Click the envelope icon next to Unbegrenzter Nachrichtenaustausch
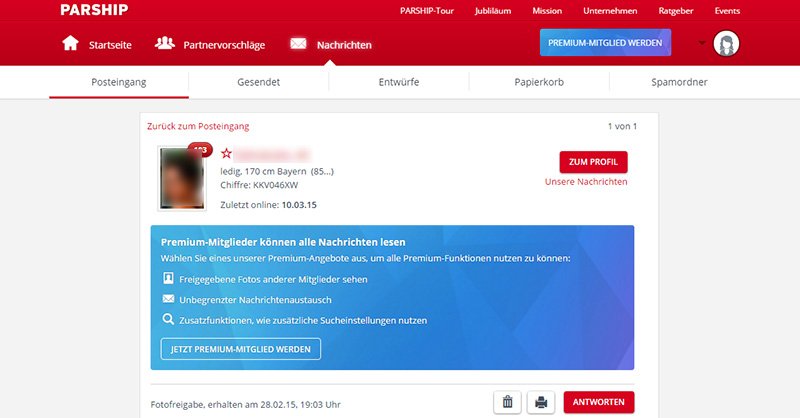The height and width of the screenshot is (418, 800). click(x=168, y=299)
